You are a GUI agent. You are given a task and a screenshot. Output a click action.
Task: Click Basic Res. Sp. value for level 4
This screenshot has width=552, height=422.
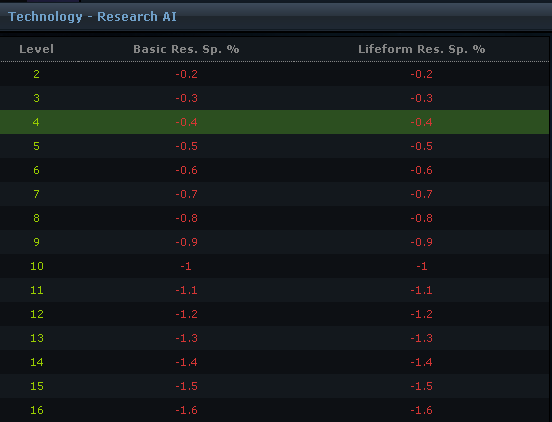coord(186,122)
